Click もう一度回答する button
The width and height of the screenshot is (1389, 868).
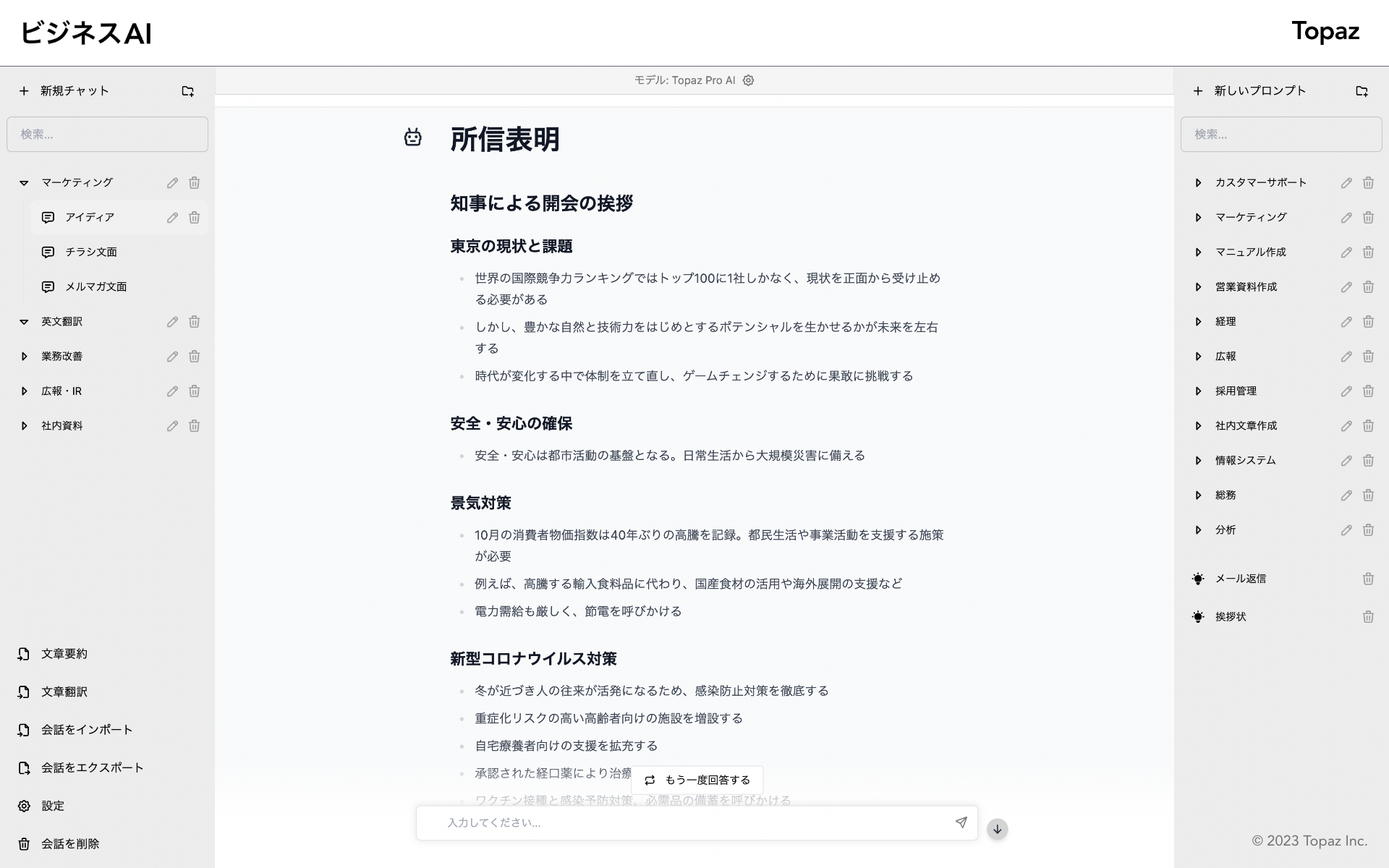[697, 780]
